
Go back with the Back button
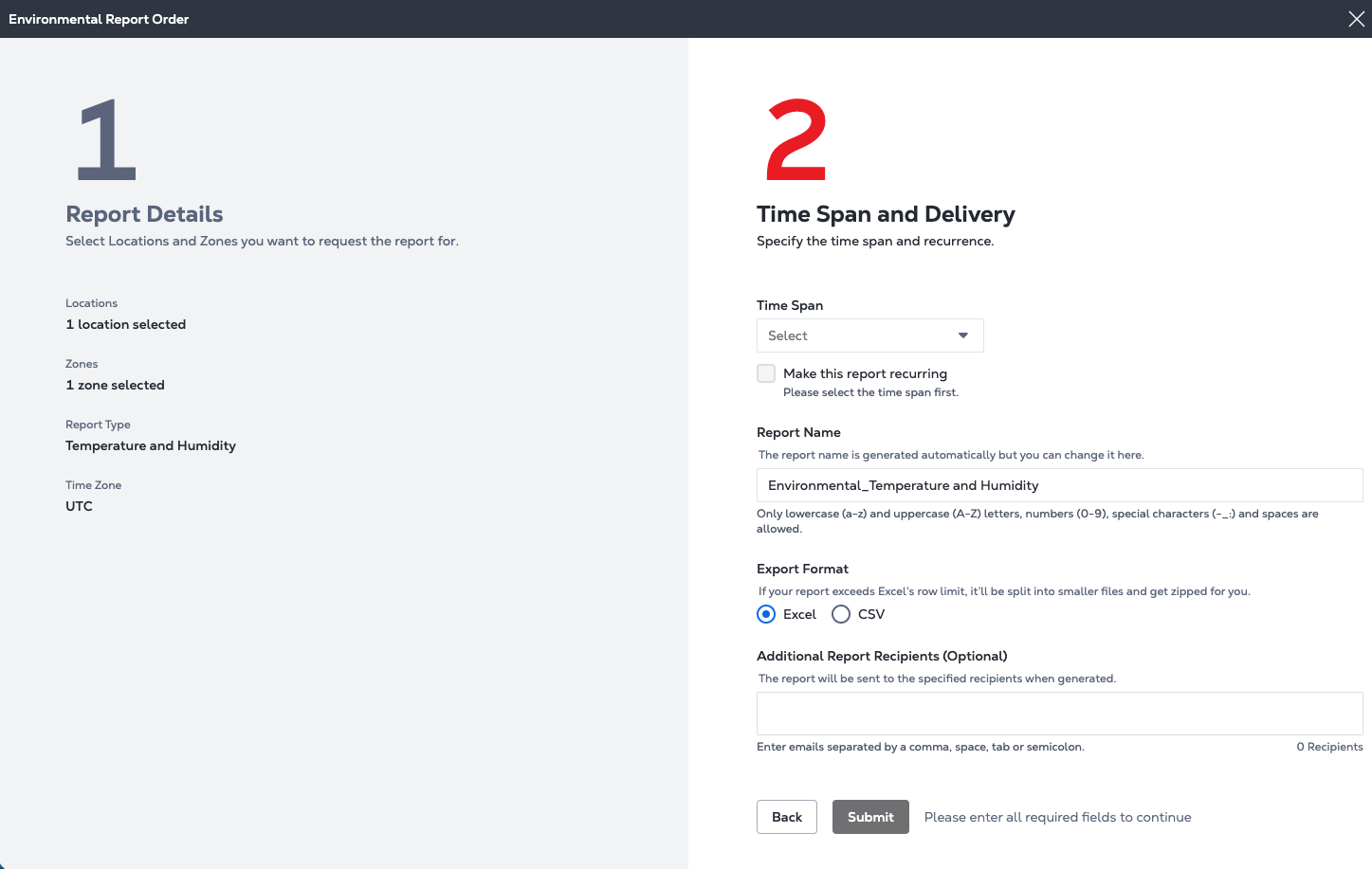coord(786,817)
